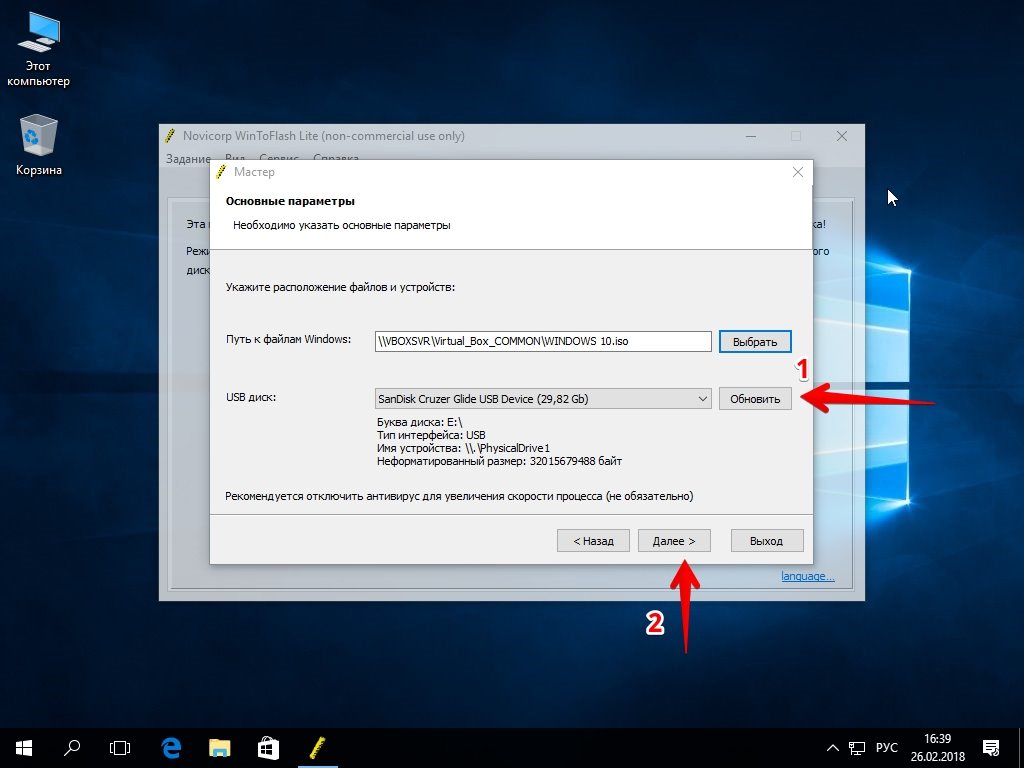Expand USB диск dropdown list

(703, 399)
